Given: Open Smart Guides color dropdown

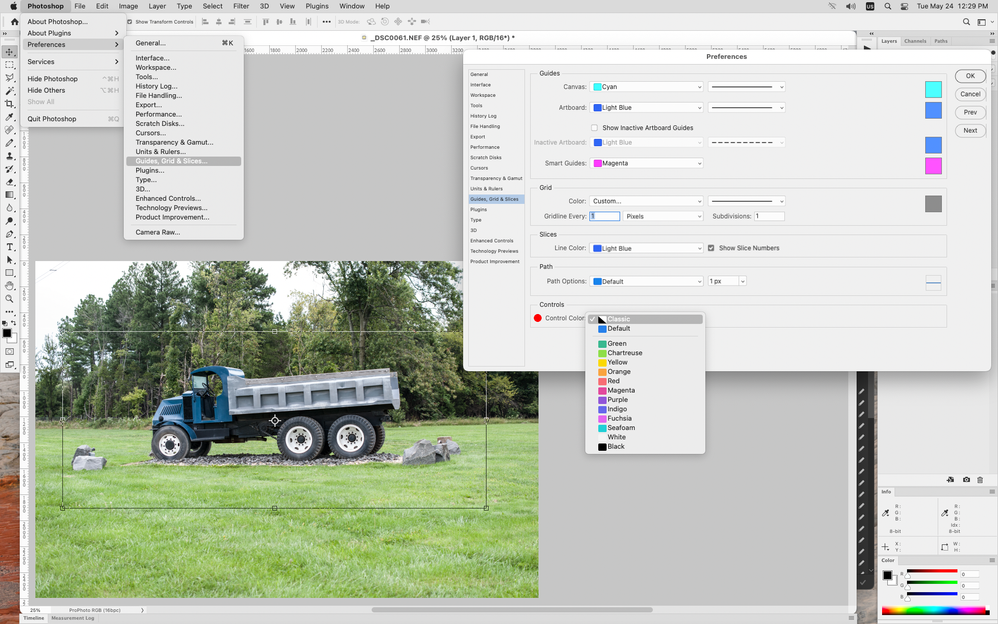Looking at the screenshot, I should coord(647,163).
